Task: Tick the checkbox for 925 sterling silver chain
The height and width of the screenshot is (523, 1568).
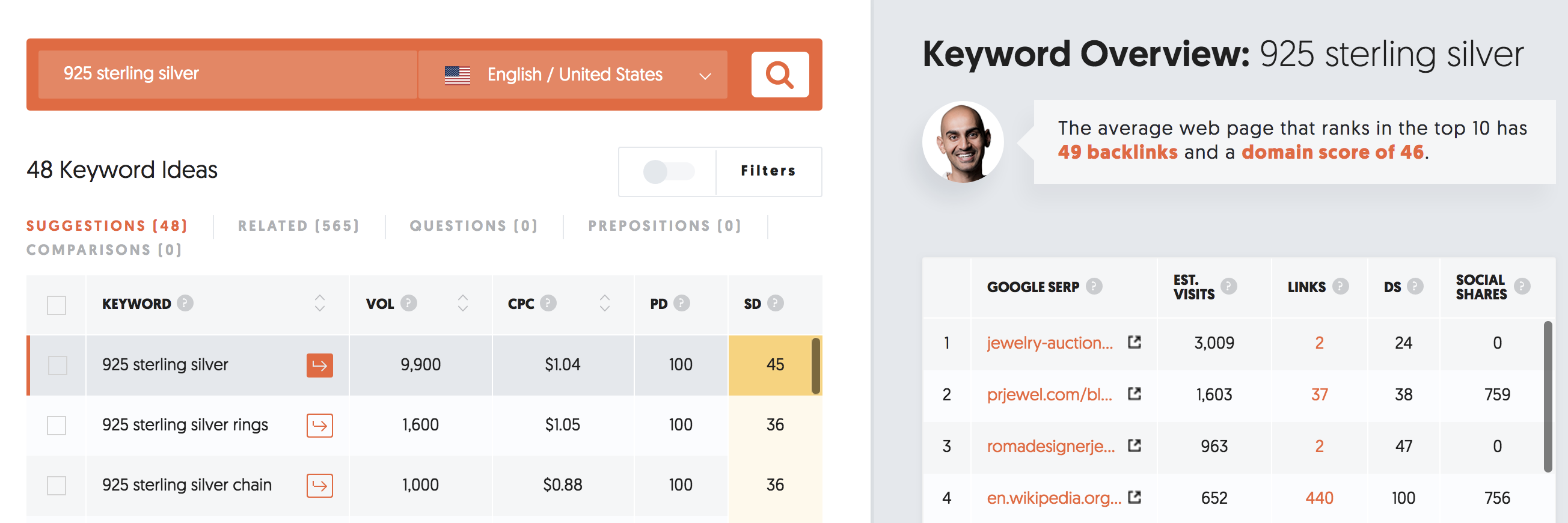Action: pos(57,485)
